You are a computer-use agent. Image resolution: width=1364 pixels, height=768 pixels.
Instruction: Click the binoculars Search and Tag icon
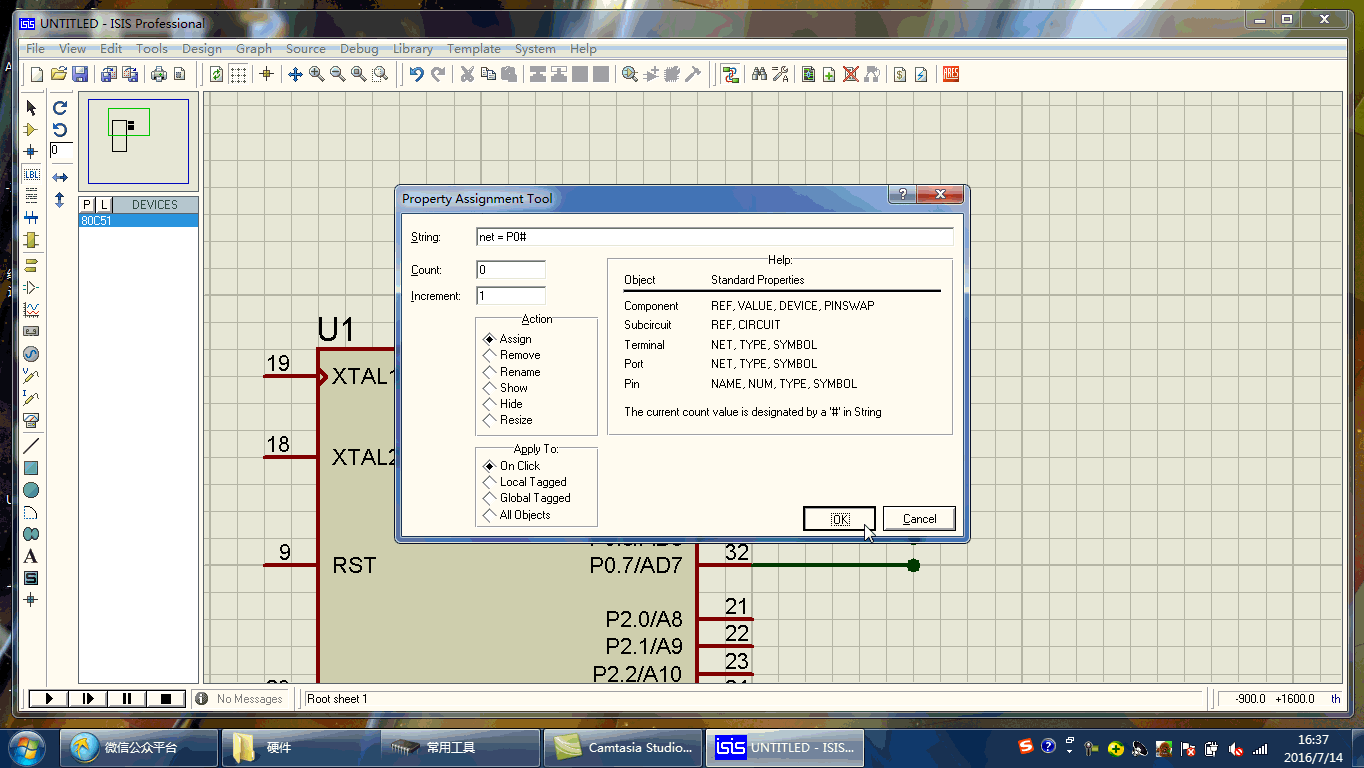pos(759,74)
